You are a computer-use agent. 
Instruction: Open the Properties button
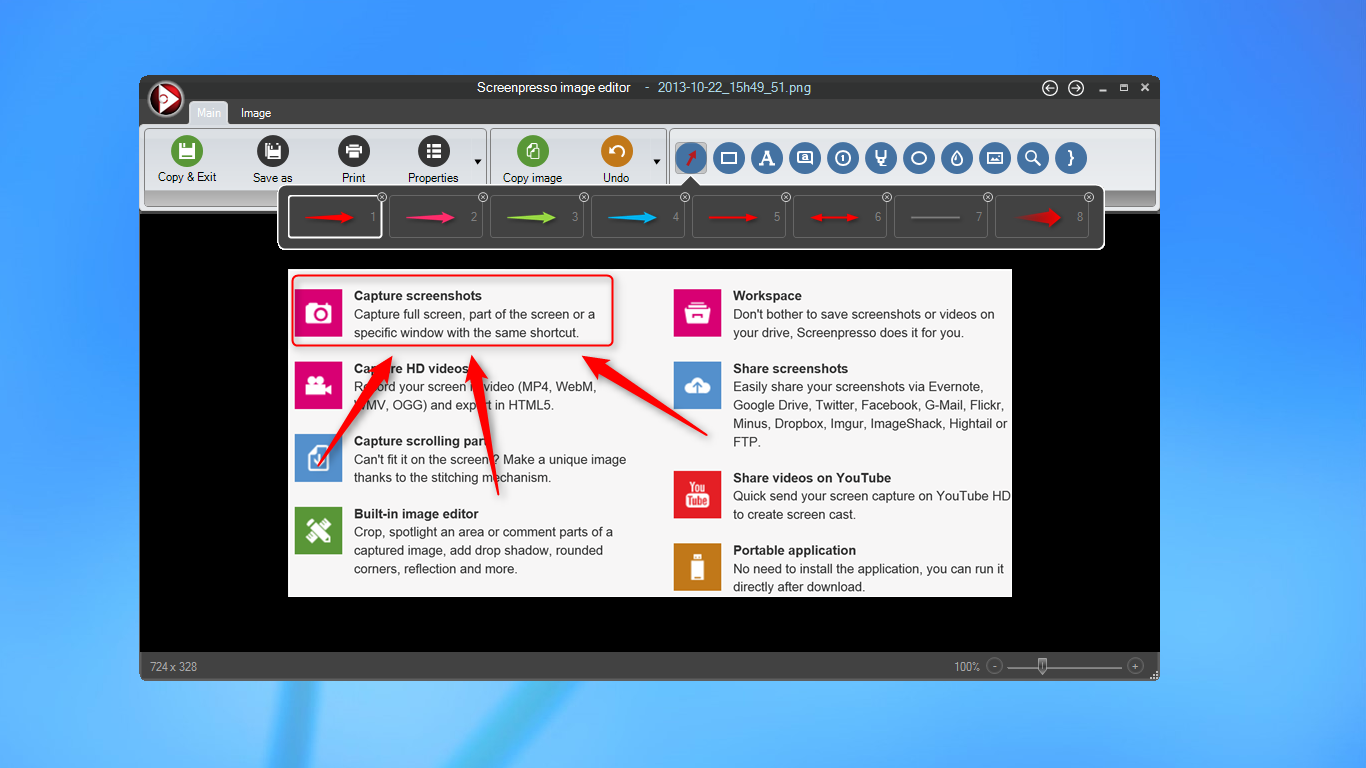click(x=433, y=160)
